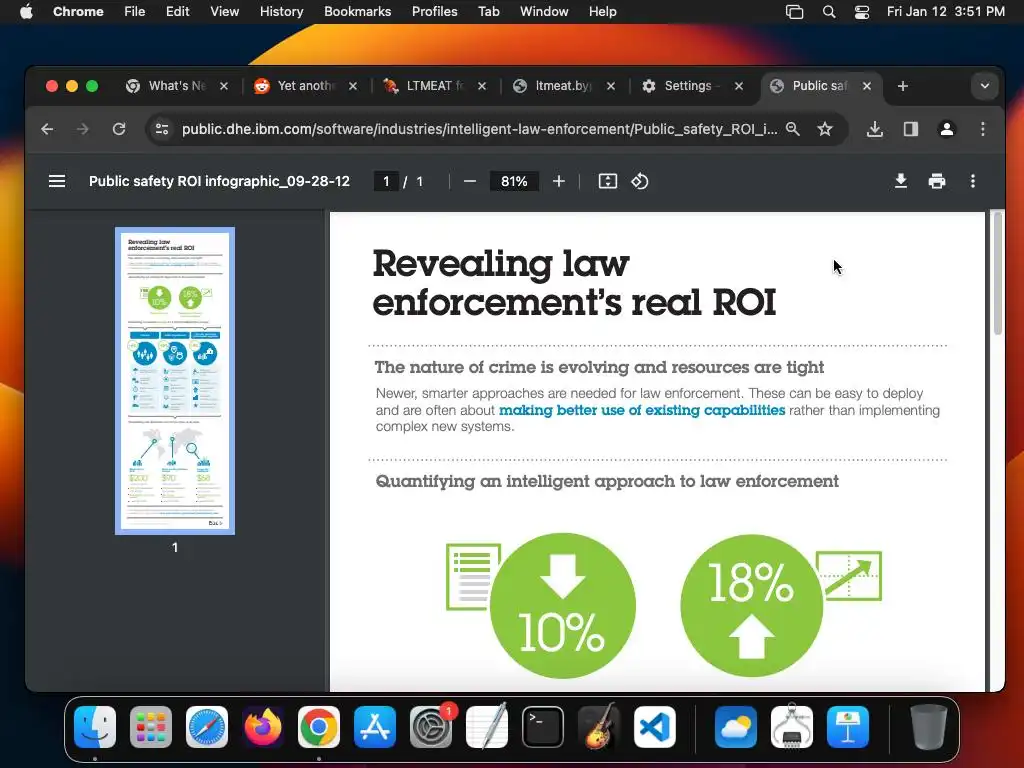Click the 81% zoom level field
This screenshot has height=768, width=1024.
[514, 181]
